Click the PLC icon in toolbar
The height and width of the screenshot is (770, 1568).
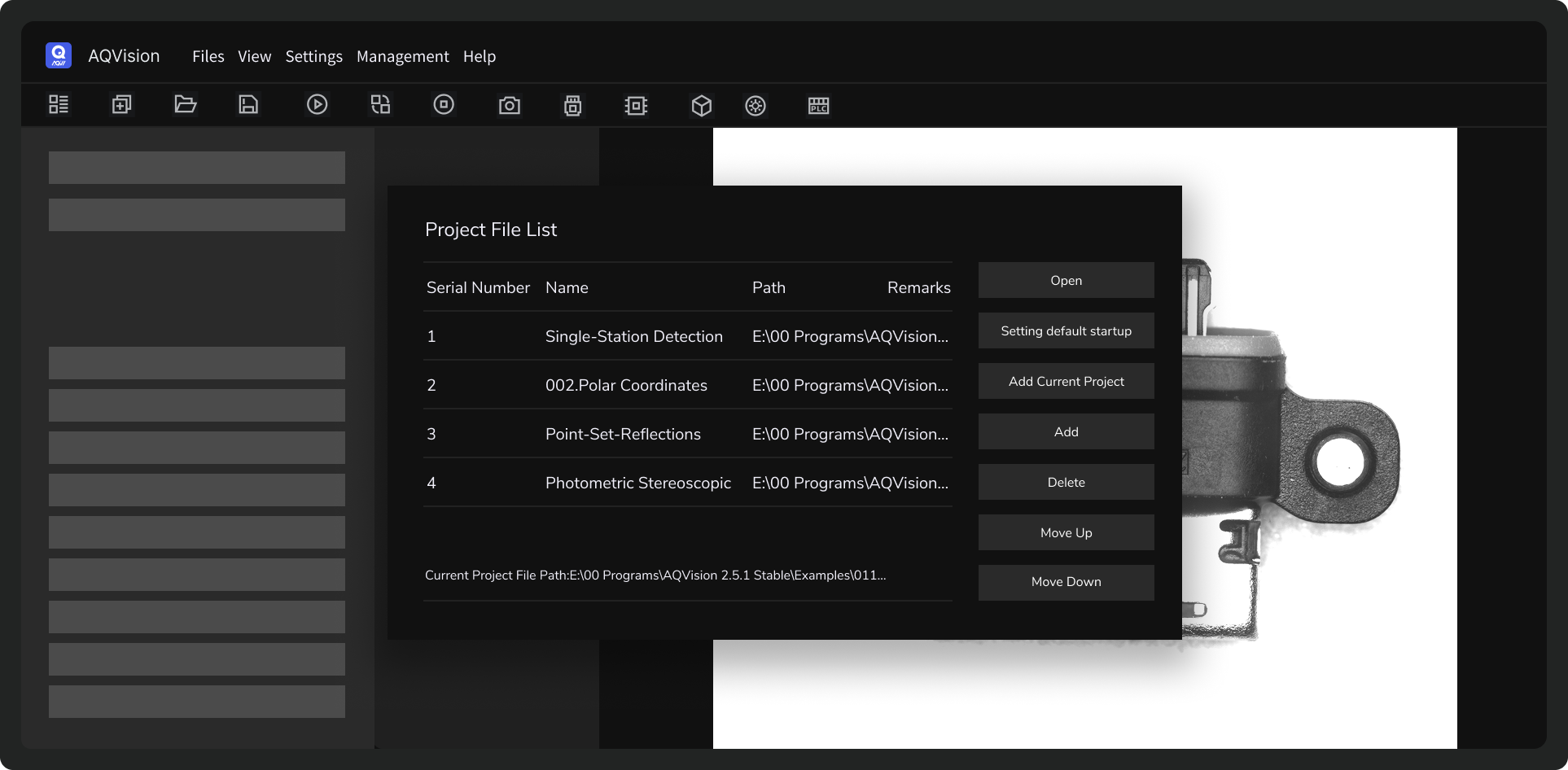pyautogui.click(x=818, y=106)
